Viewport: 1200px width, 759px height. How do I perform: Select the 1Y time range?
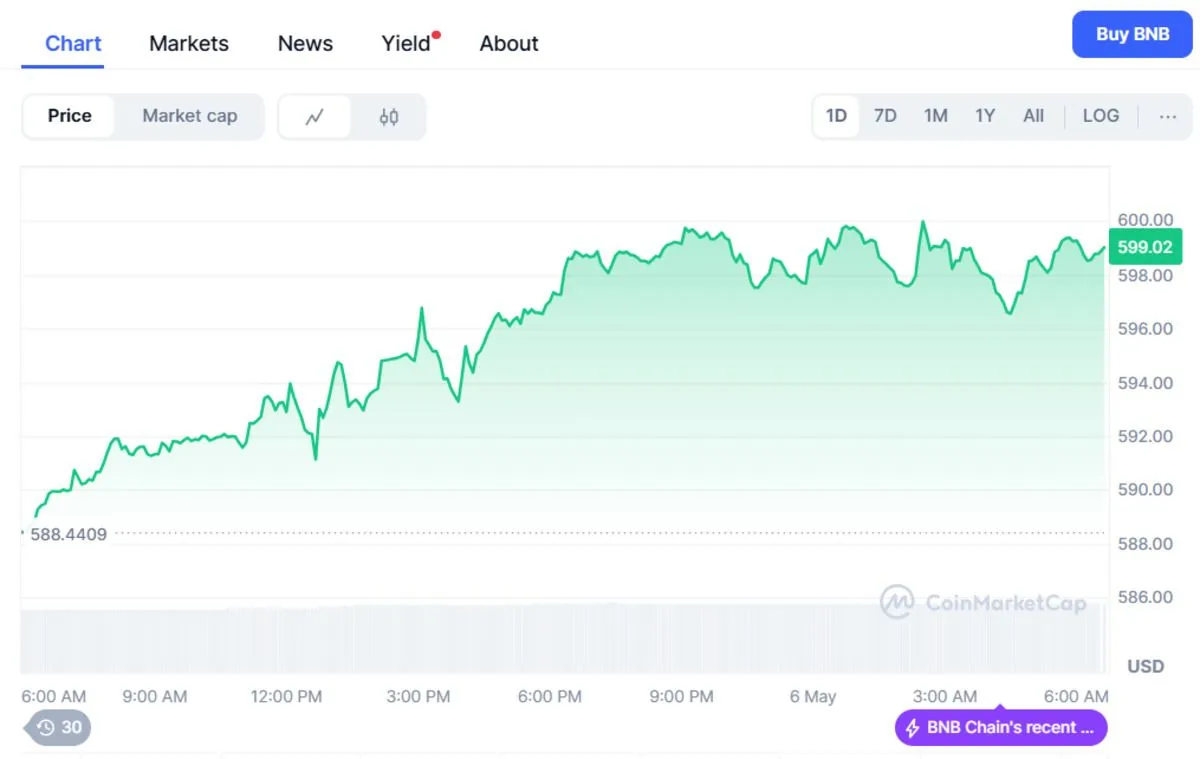pos(985,116)
